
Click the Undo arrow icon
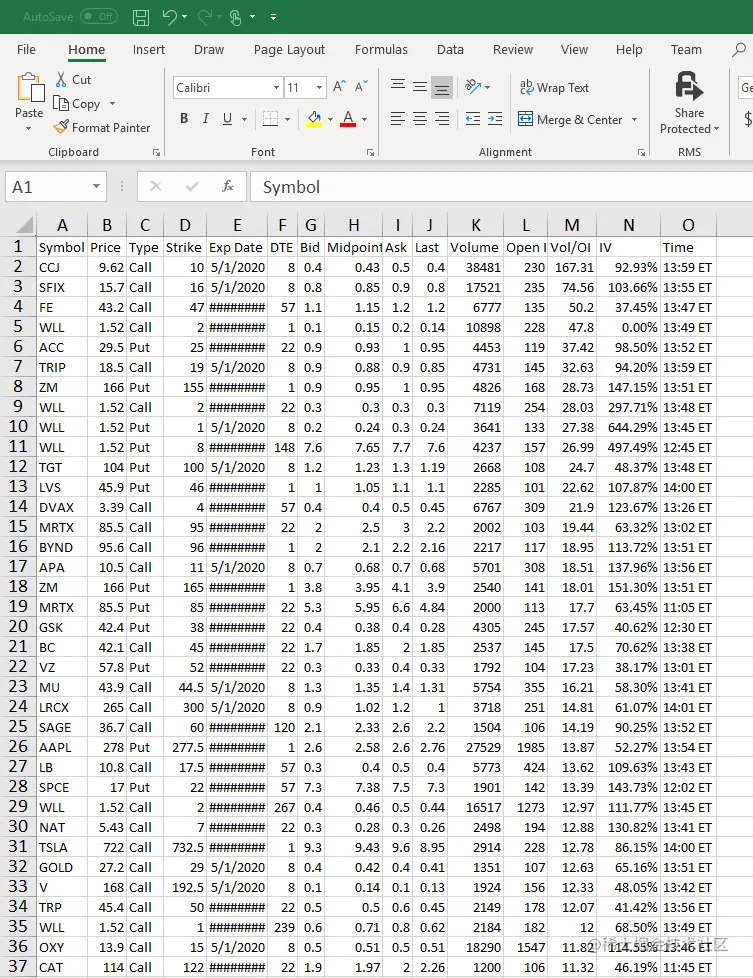(169, 17)
